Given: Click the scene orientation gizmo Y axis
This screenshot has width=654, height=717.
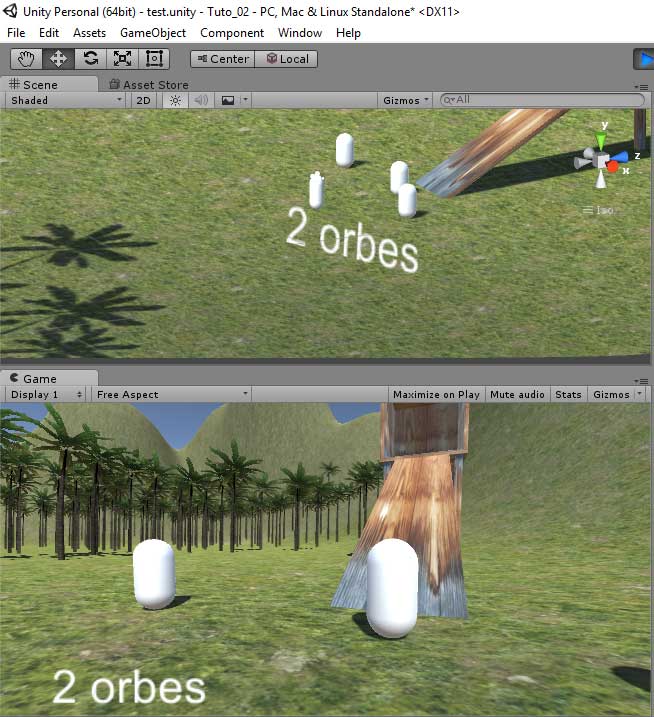Looking at the screenshot, I should coord(601,139).
